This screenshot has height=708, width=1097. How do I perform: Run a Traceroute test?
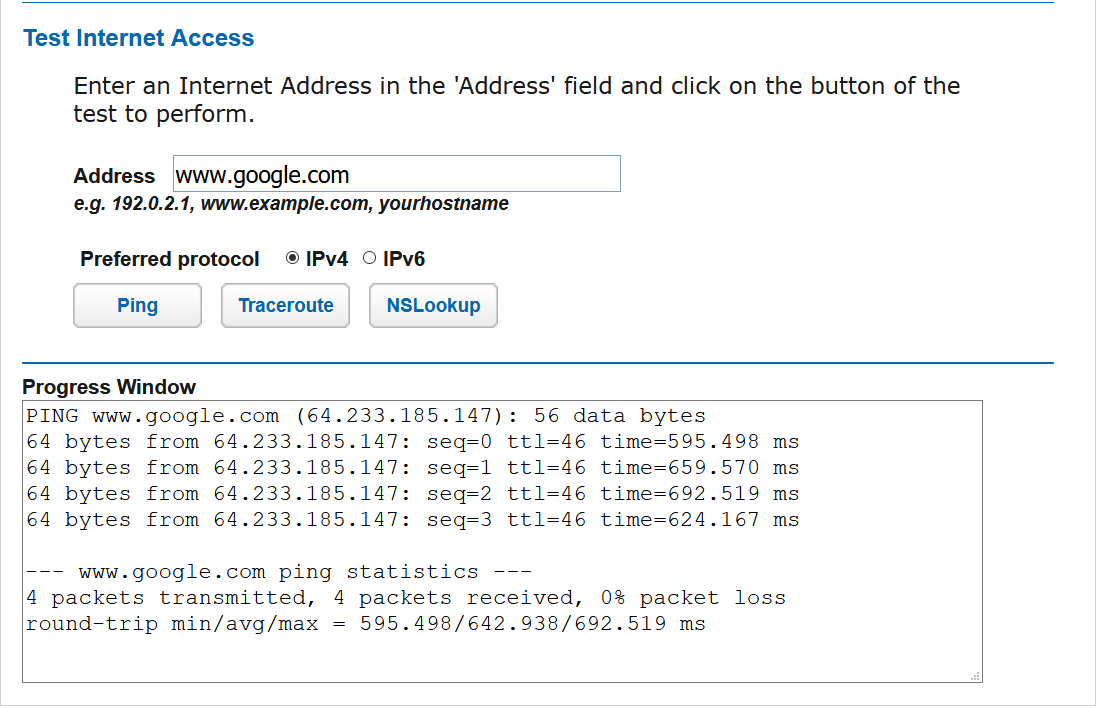tap(285, 306)
